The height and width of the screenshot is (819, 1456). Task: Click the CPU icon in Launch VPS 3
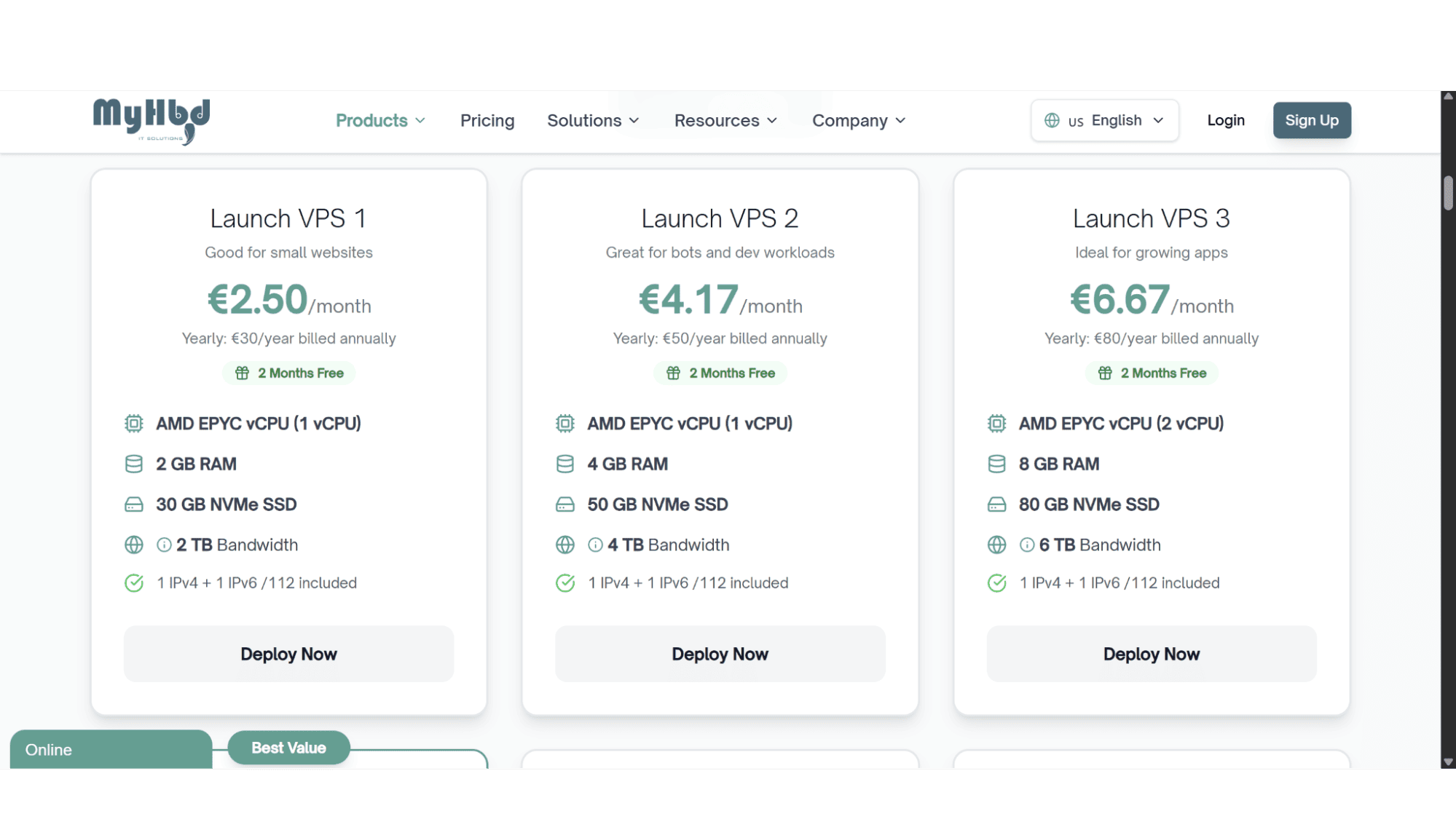[x=997, y=424]
